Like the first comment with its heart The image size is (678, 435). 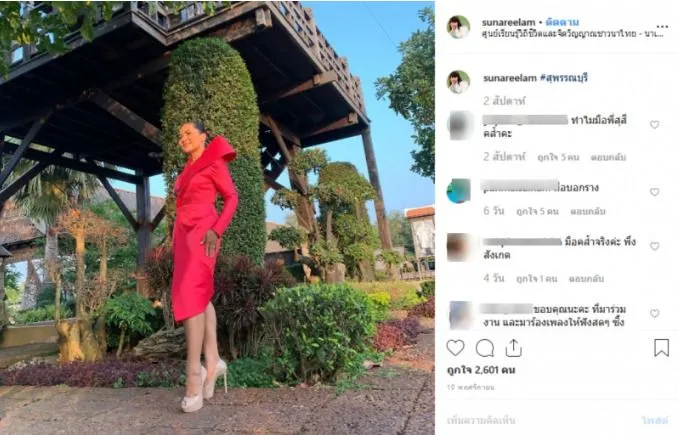(655, 125)
